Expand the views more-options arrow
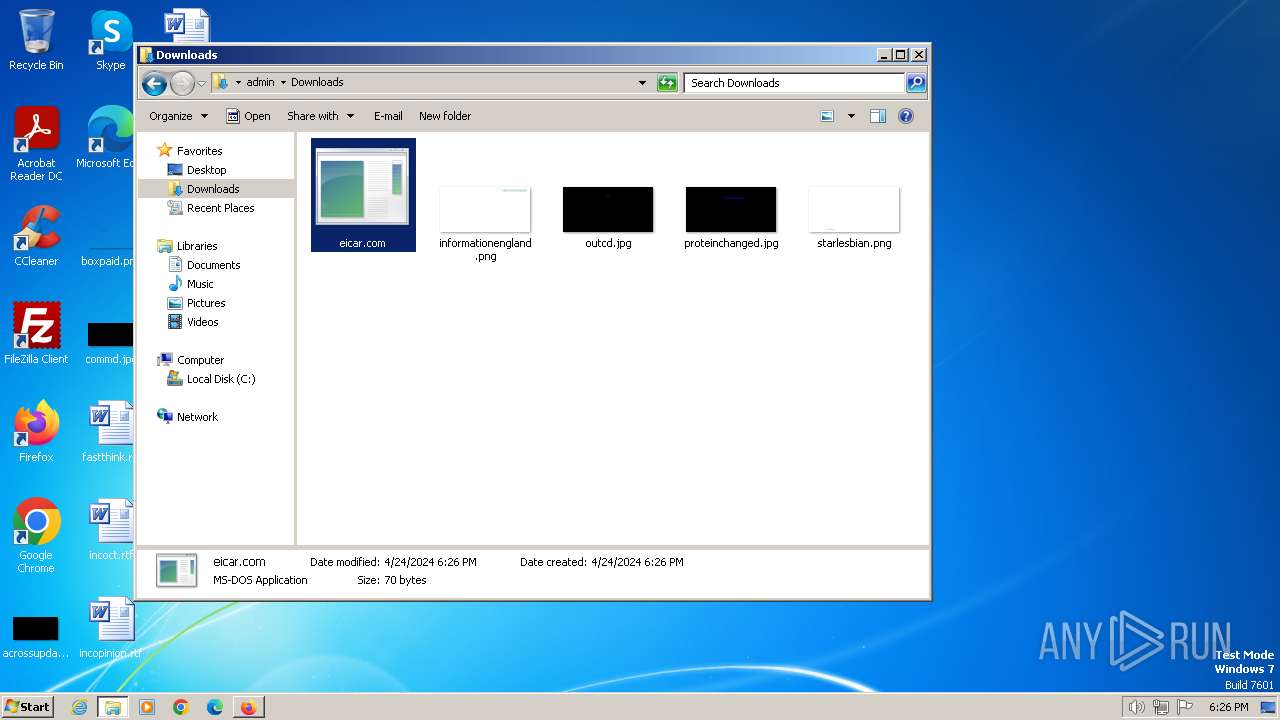The height and width of the screenshot is (720, 1280). click(x=851, y=116)
